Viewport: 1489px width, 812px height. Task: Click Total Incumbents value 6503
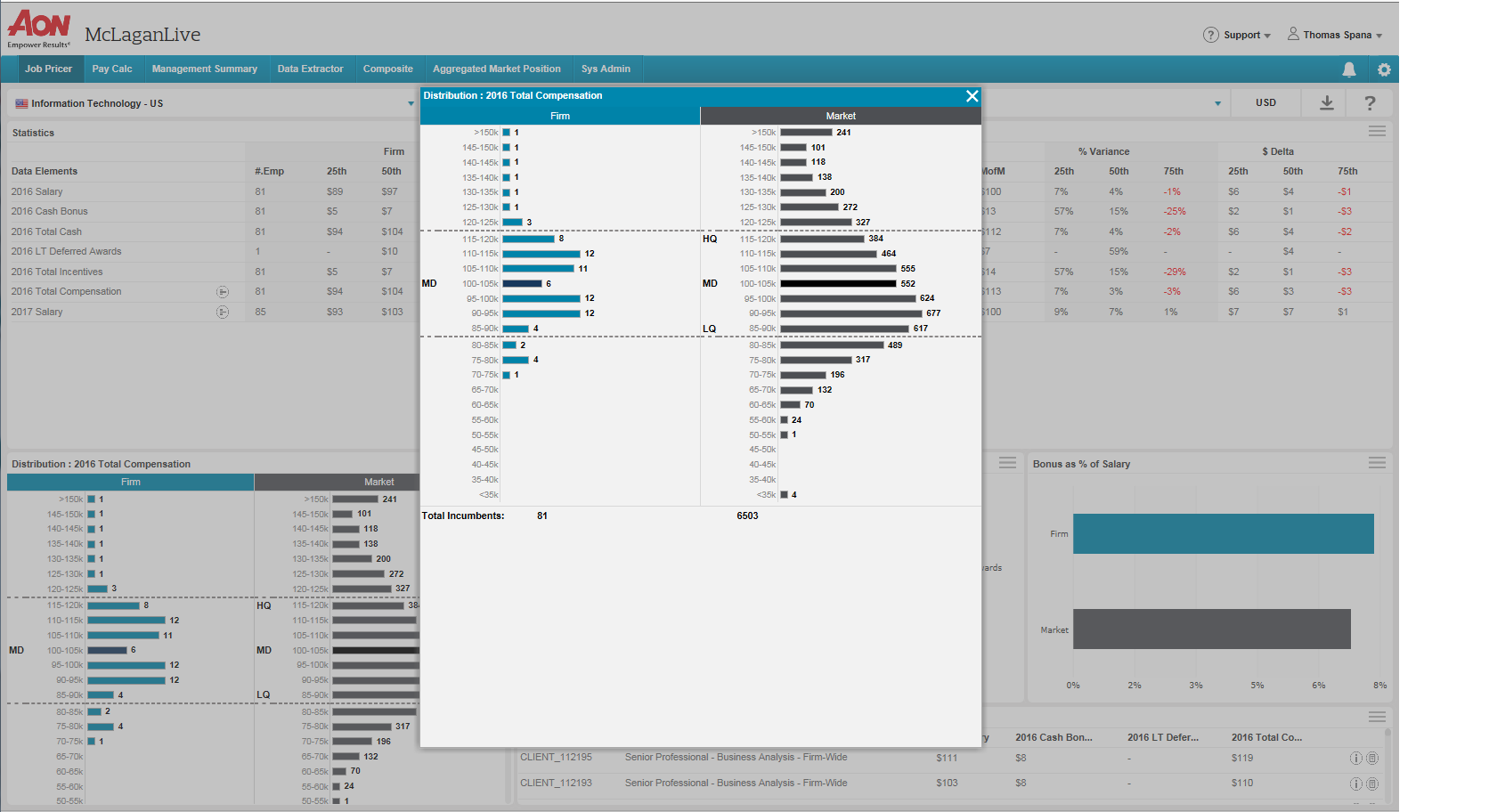pyautogui.click(x=747, y=516)
